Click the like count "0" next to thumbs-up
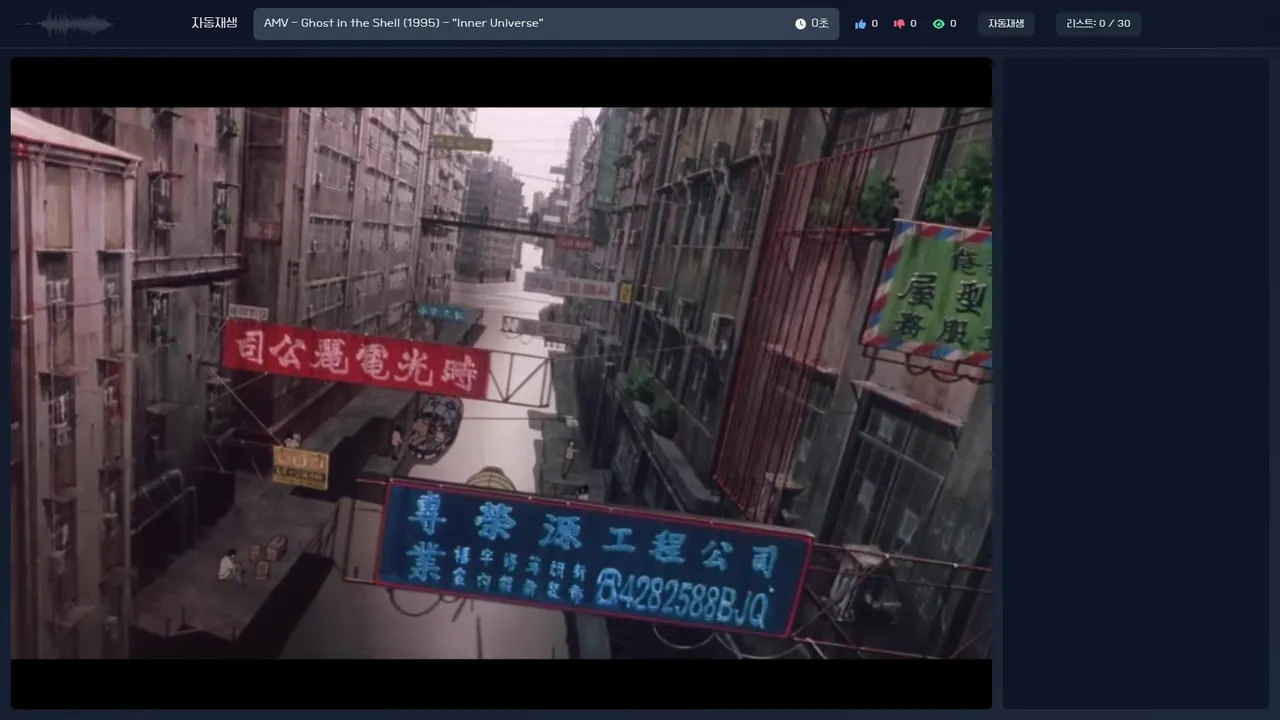 874,24
